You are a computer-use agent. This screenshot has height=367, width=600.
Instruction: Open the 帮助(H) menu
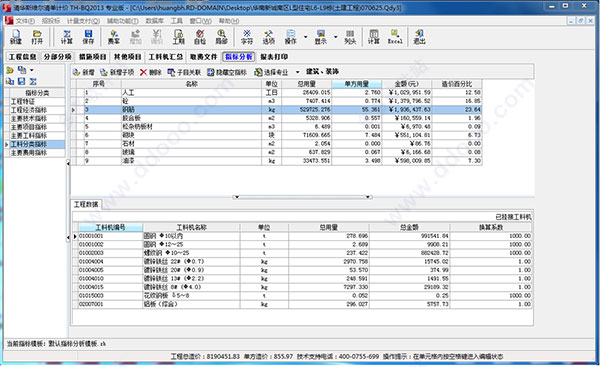229,21
